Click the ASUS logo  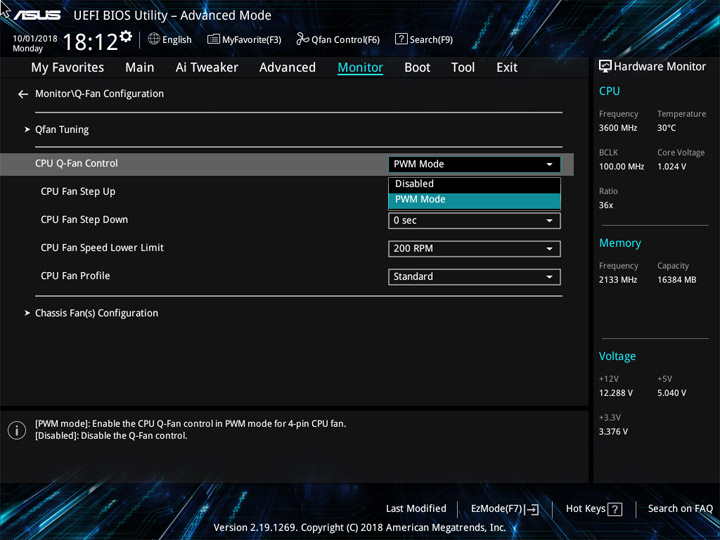(x=37, y=15)
